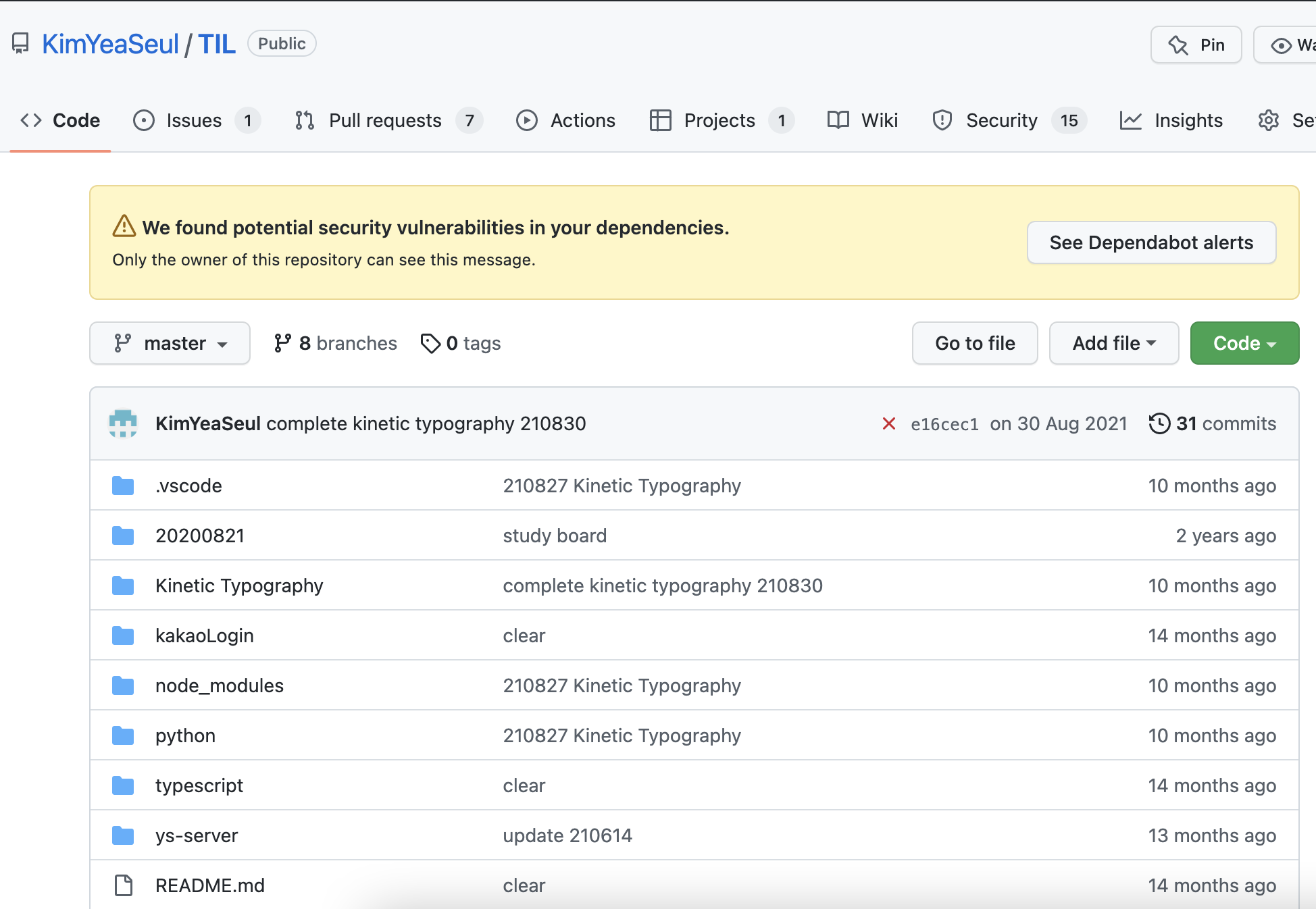
Task: Click the Pin button
Action: pyautogui.click(x=1196, y=45)
